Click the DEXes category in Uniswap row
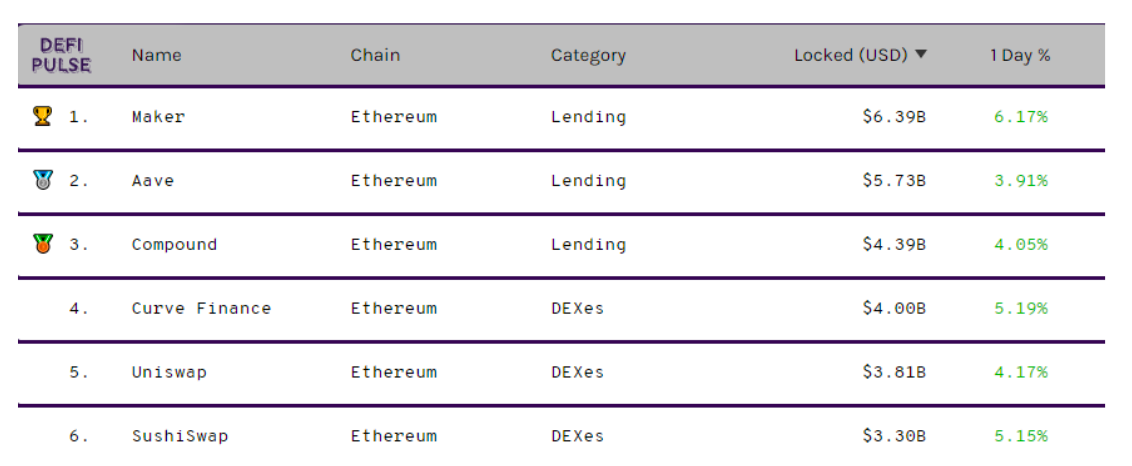Viewport: 1132px width, 466px height. 578,372
